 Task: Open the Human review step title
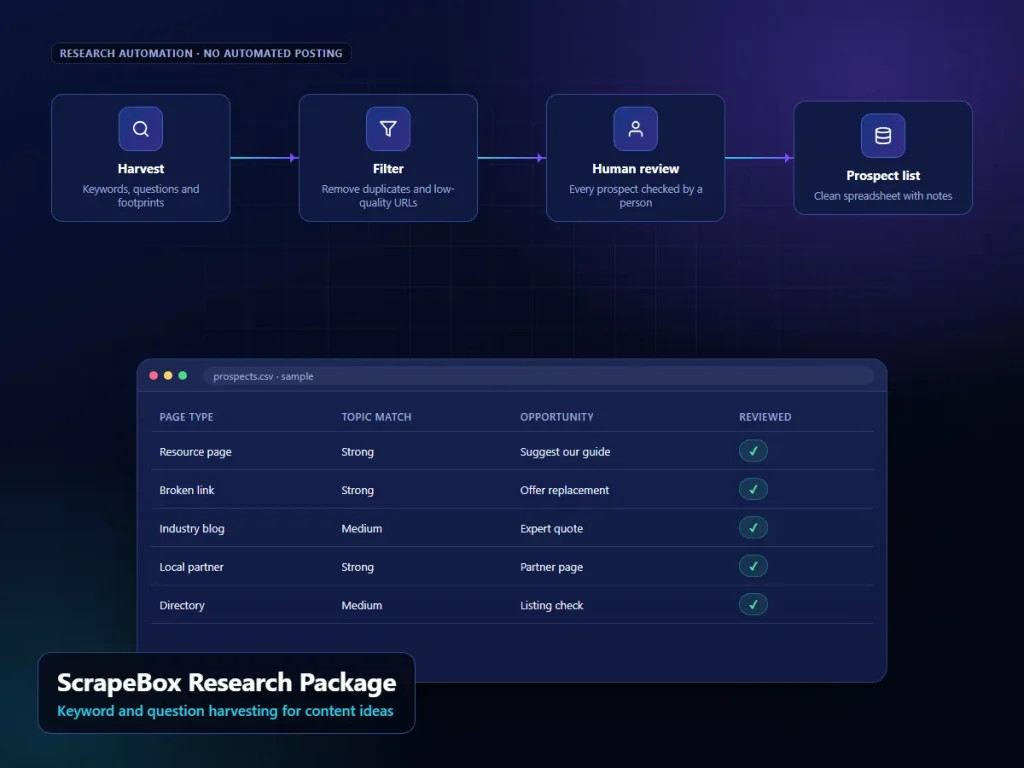pos(635,168)
